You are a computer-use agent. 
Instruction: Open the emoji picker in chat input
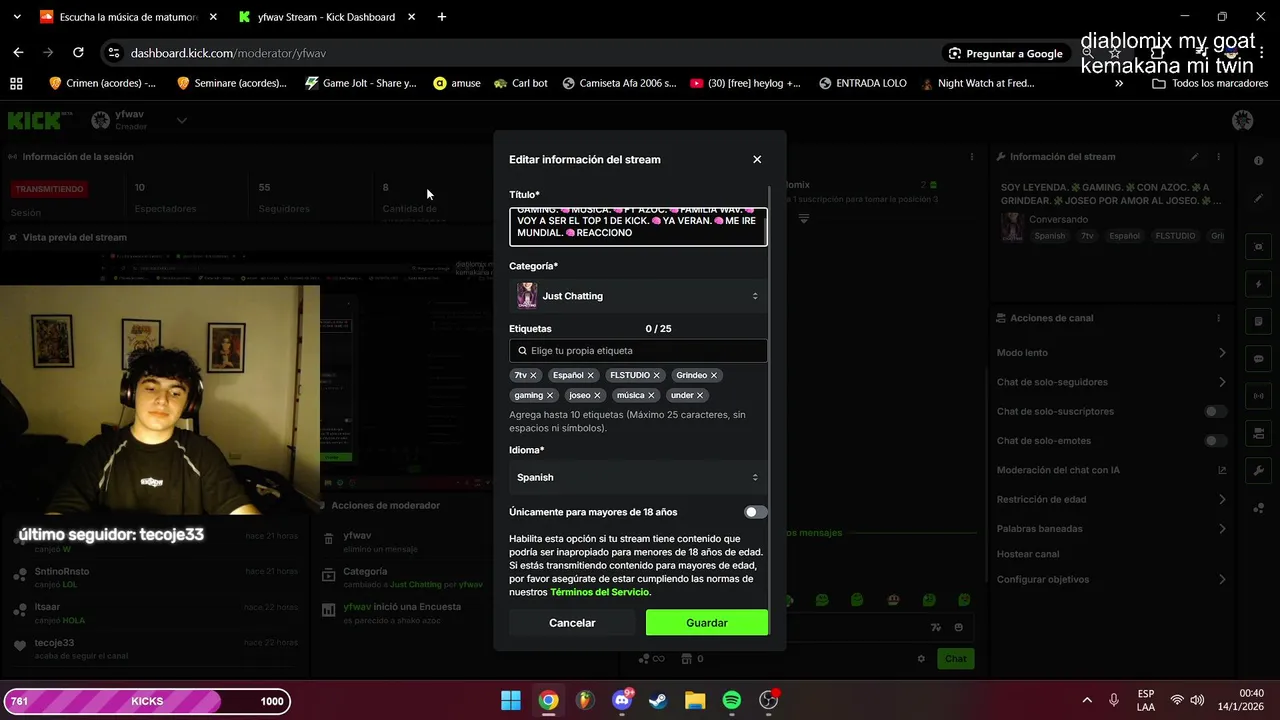958,627
